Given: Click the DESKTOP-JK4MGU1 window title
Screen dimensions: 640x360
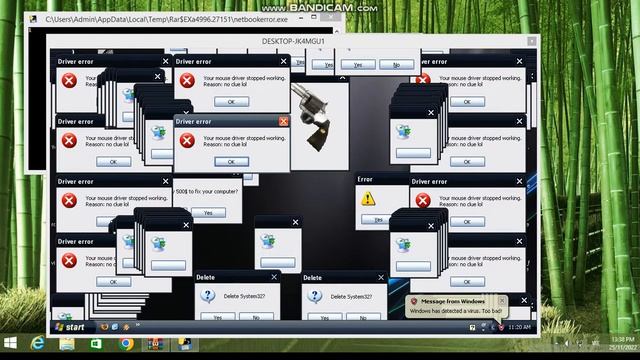Looking at the screenshot, I should coord(293,41).
